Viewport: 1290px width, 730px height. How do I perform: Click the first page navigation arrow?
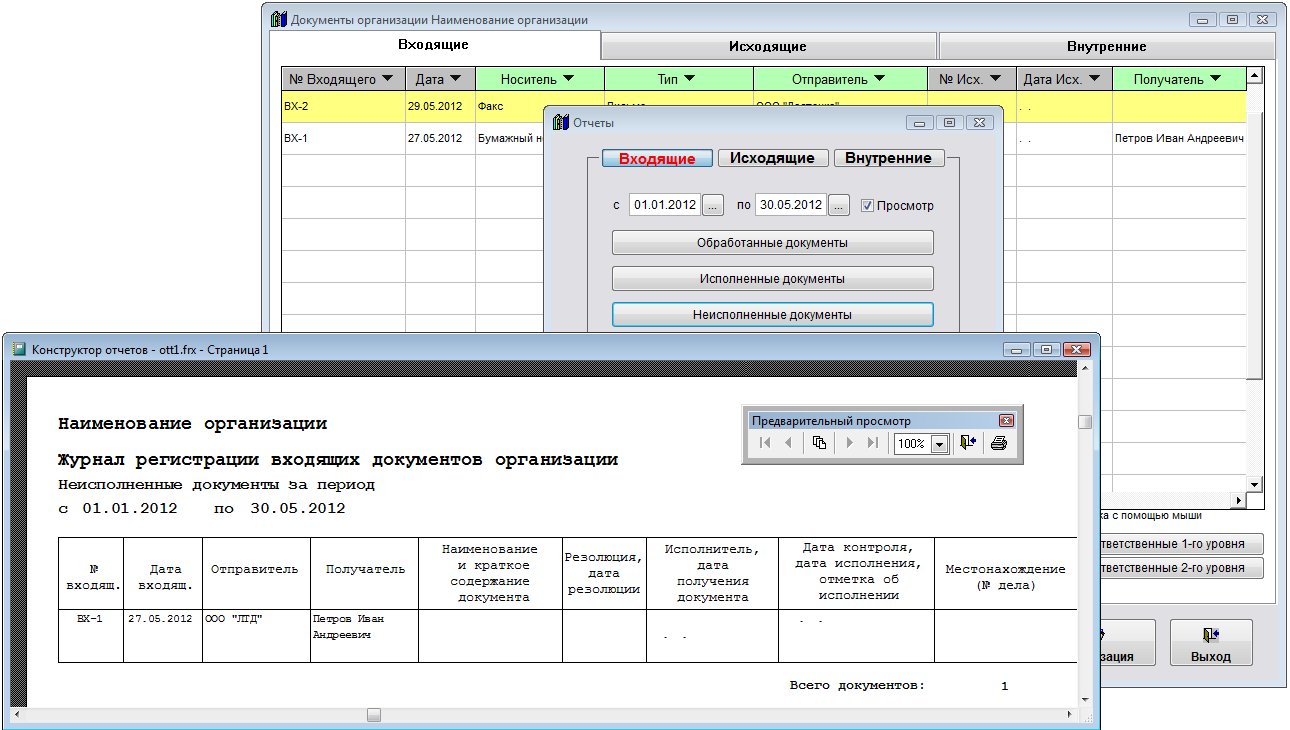765,443
